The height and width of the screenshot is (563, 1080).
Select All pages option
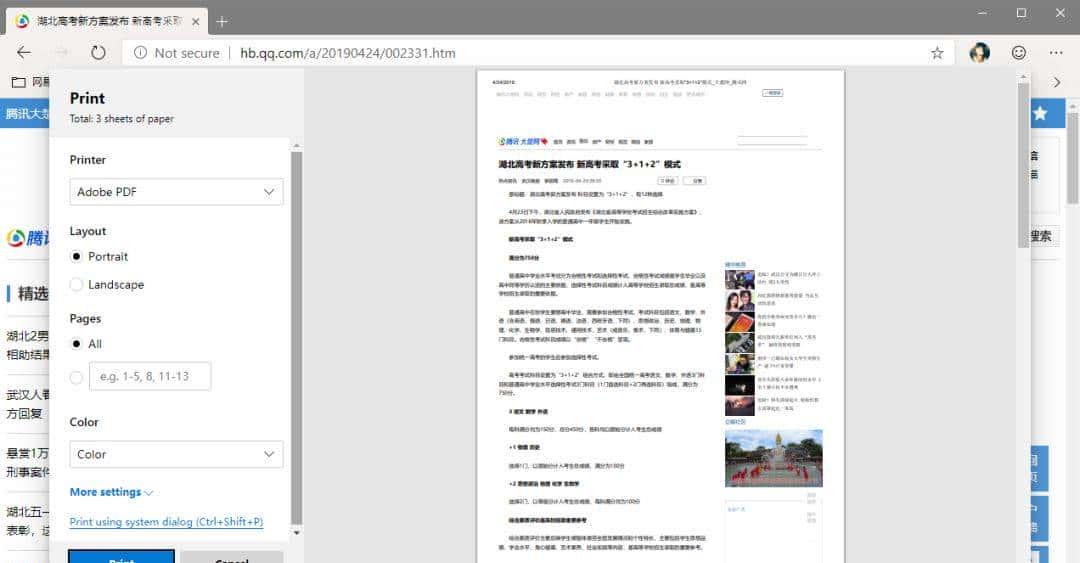coord(76,343)
